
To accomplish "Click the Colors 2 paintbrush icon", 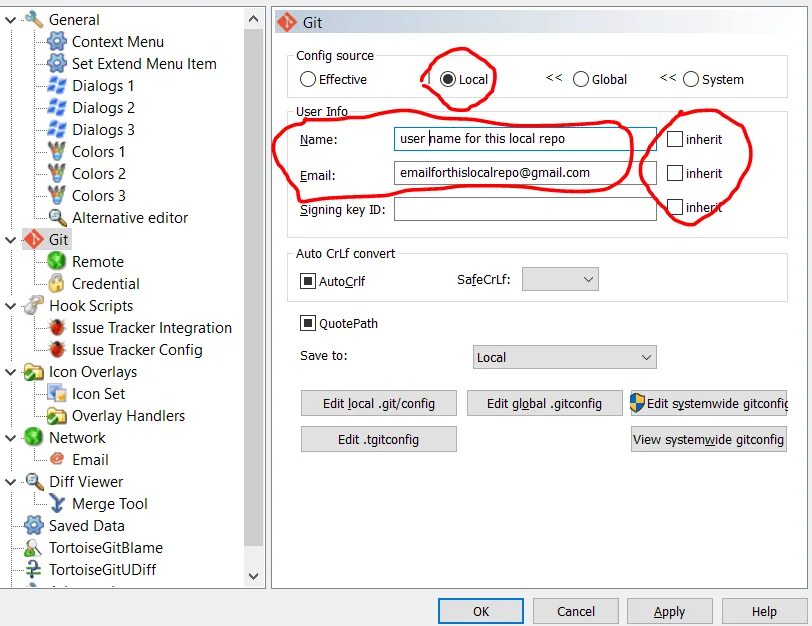I will click(x=56, y=173).
